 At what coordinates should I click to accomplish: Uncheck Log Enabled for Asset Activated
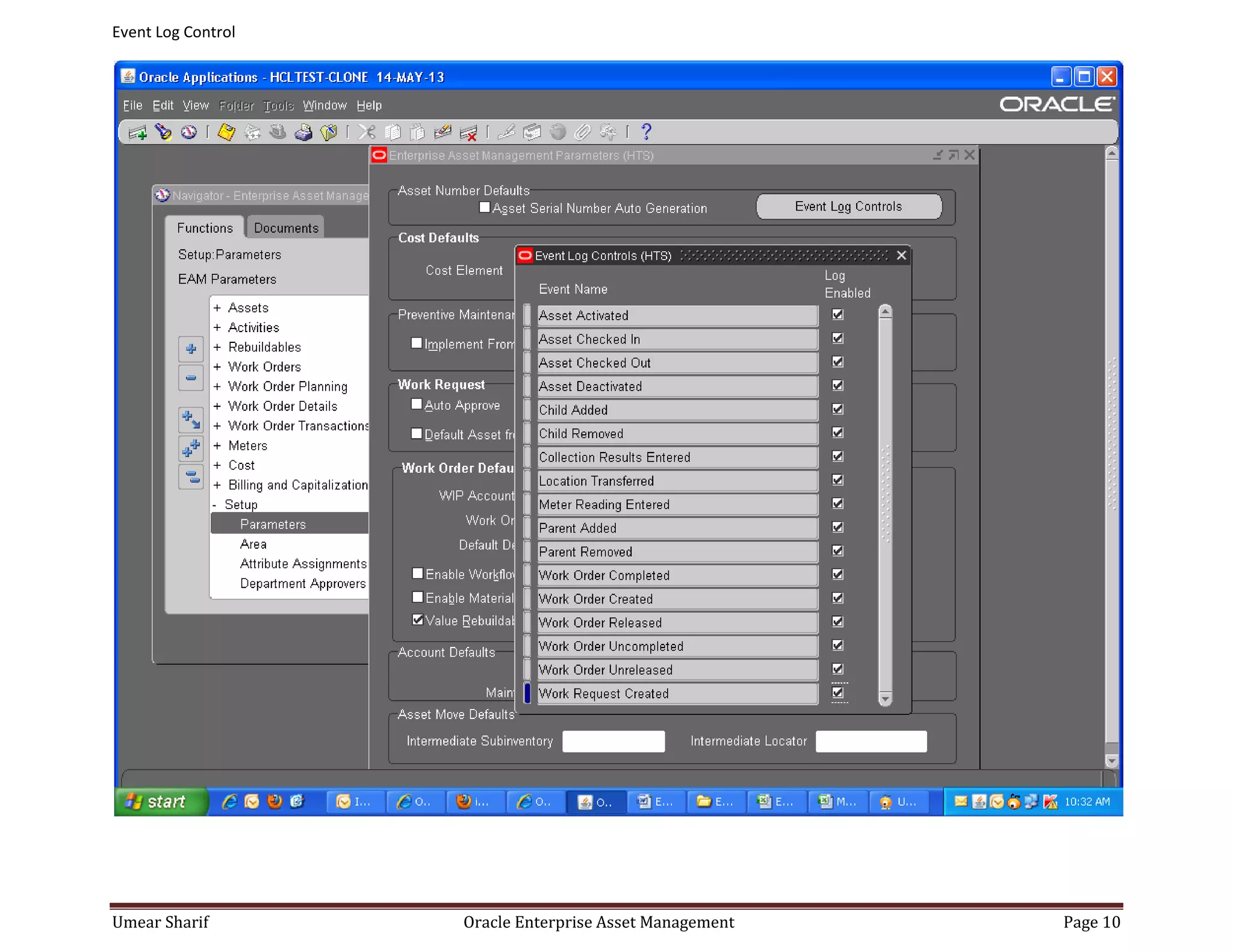pos(837,314)
